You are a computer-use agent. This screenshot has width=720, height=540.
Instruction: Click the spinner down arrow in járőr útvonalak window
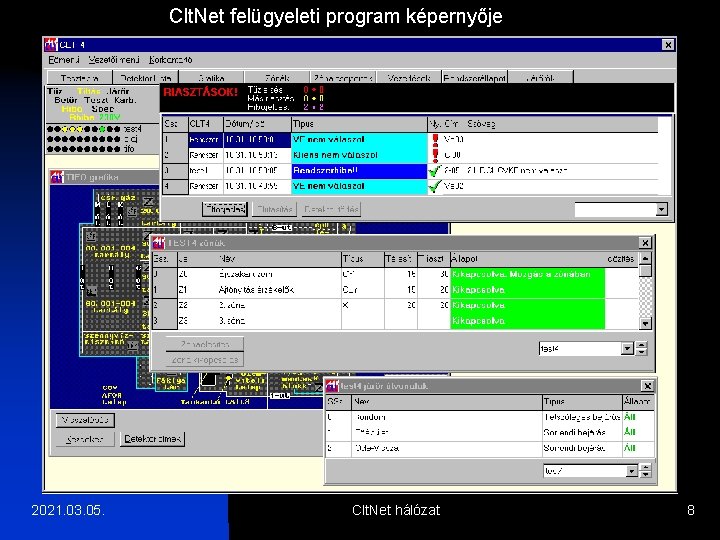(x=646, y=474)
